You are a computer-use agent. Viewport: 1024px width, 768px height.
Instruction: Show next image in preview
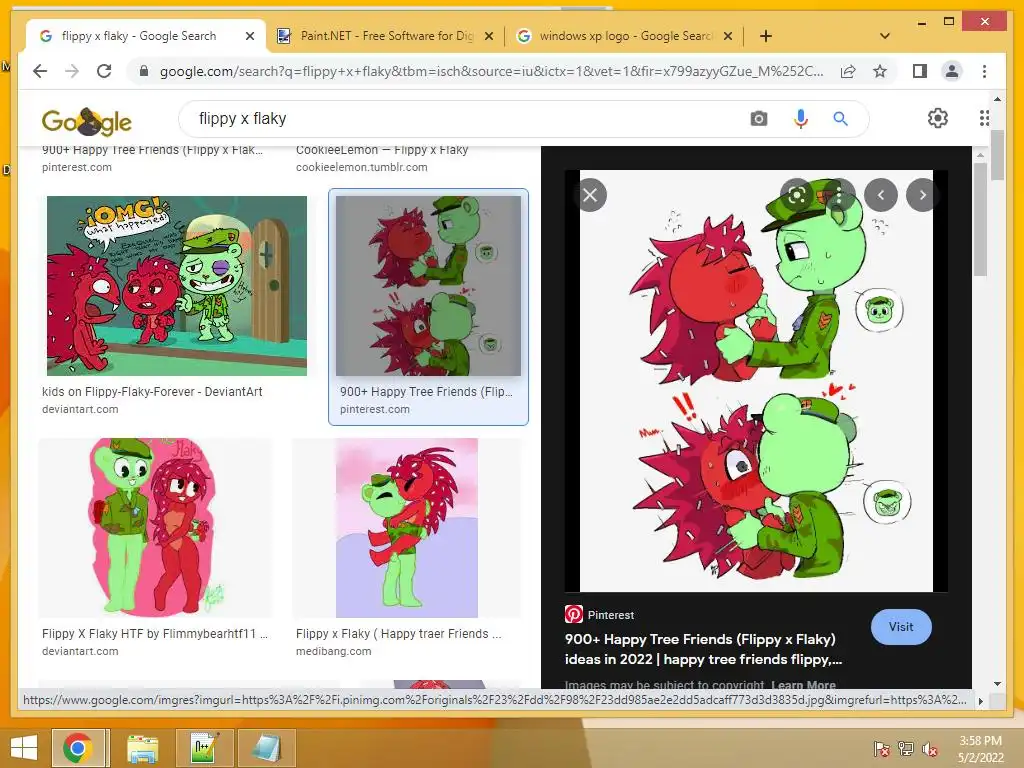[922, 195]
